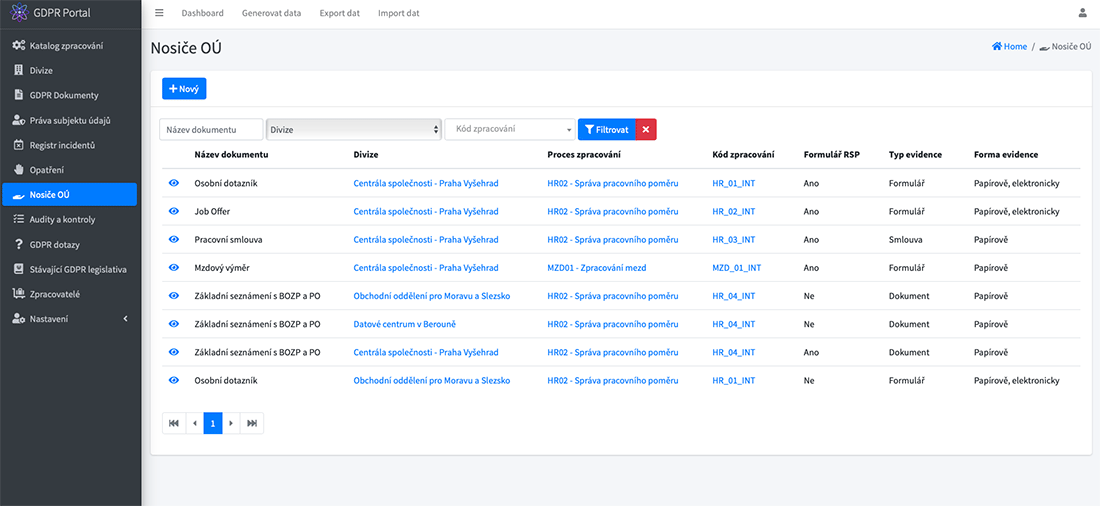
Task: Open the user profile icon
Action: 1082,13
